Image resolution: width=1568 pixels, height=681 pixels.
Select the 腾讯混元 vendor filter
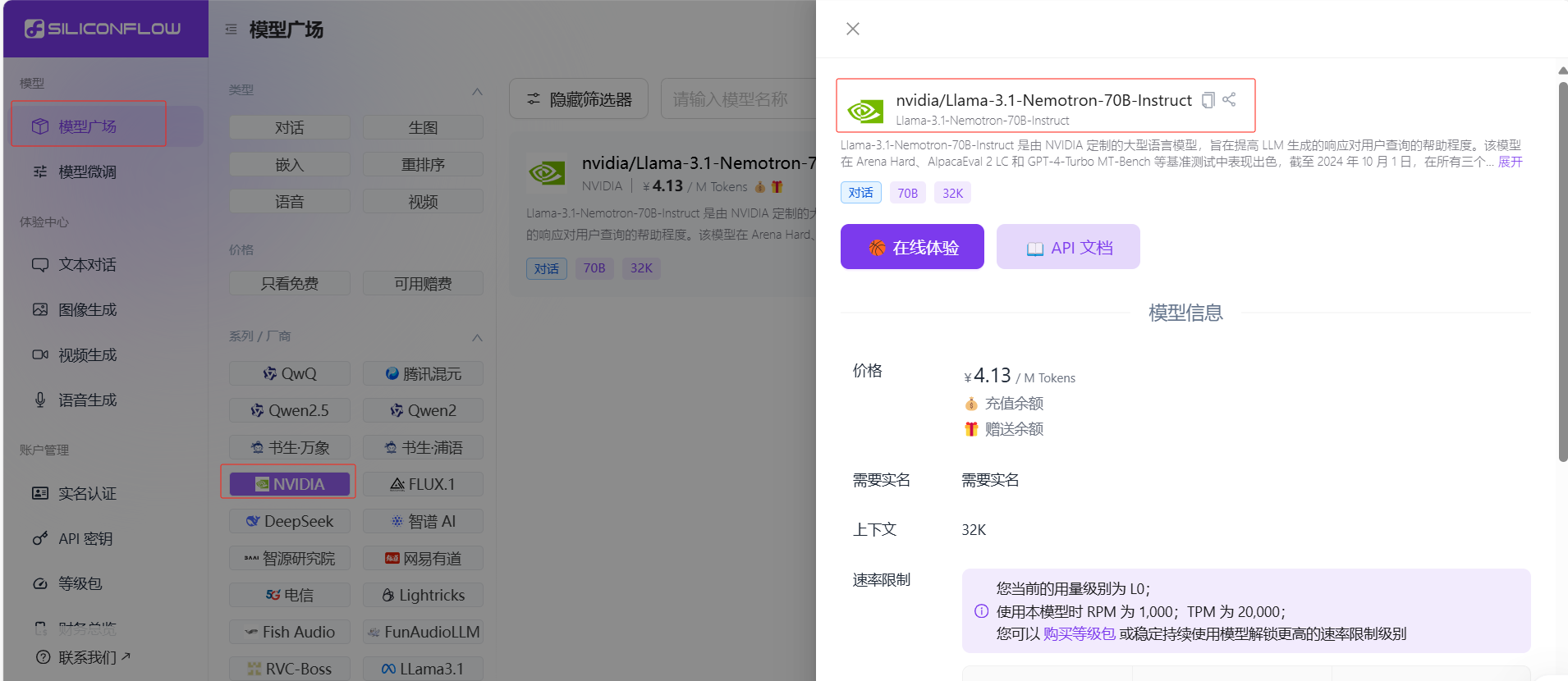(423, 373)
